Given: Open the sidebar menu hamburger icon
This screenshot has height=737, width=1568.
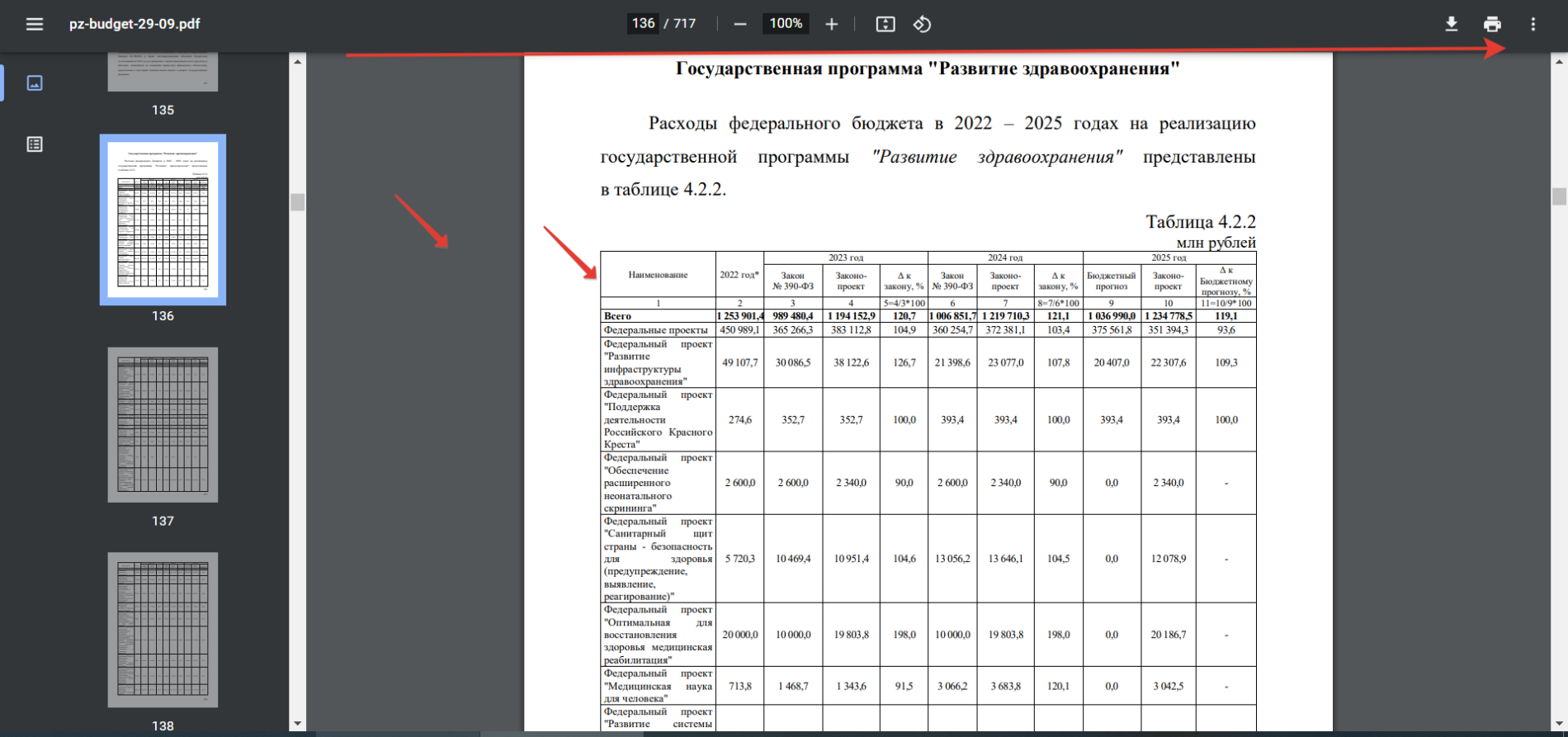Looking at the screenshot, I should (34, 24).
